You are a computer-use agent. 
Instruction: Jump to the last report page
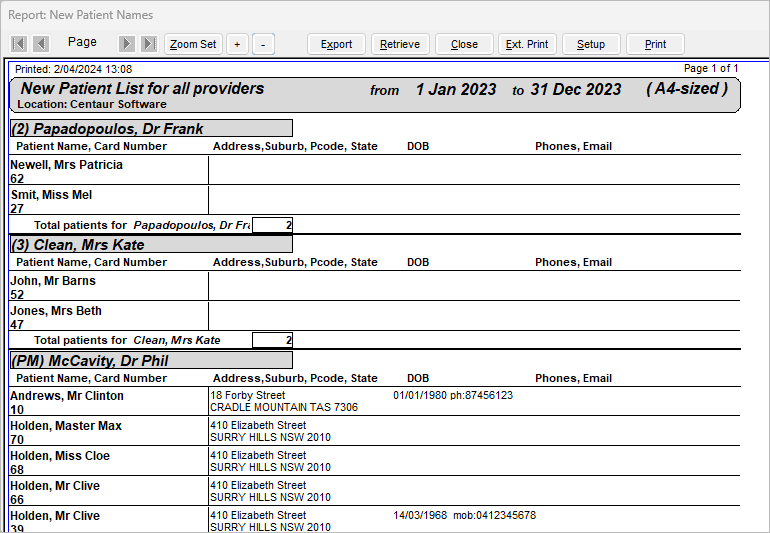click(x=149, y=44)
